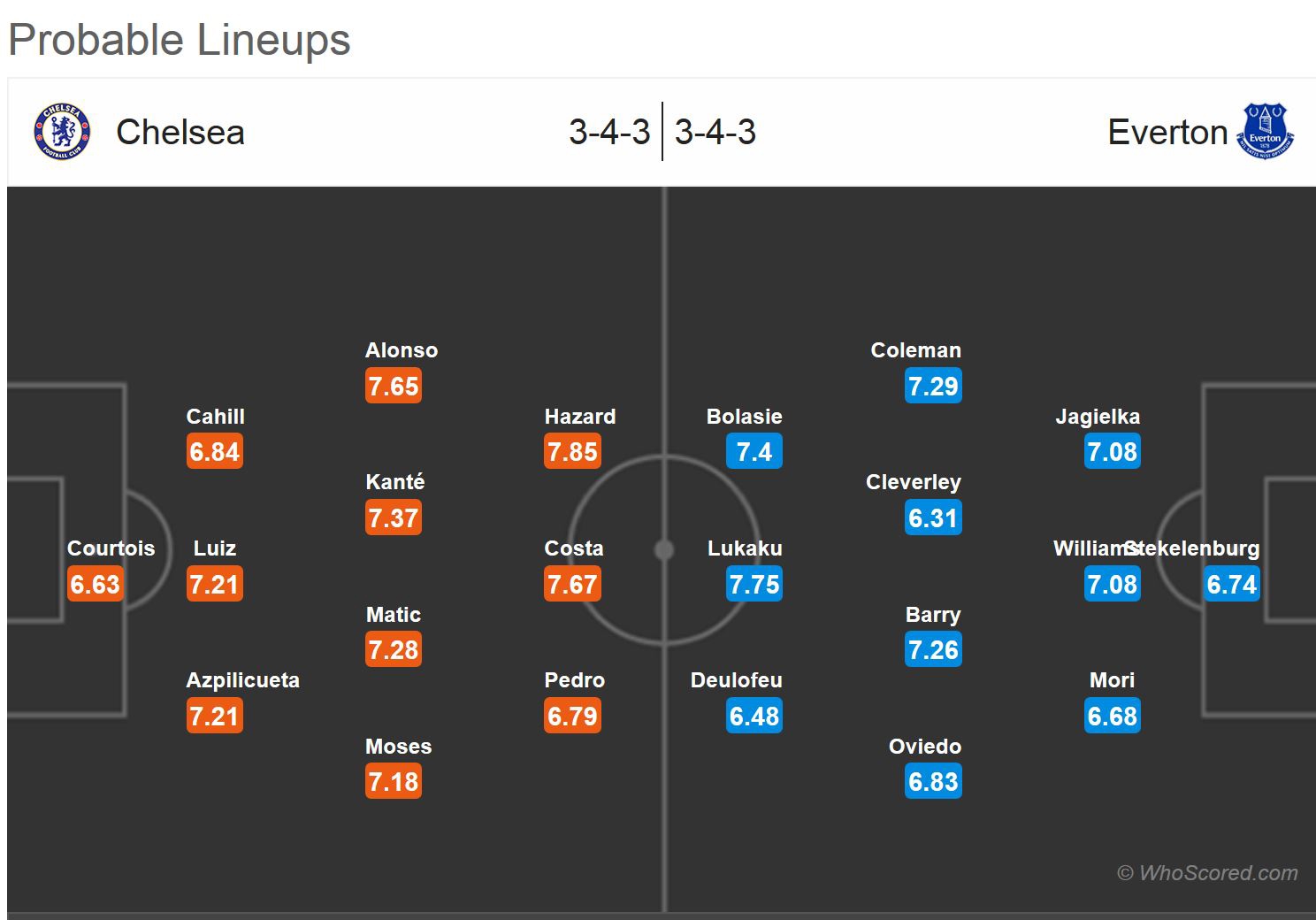
Task: Click Moses' 7.18 rating badge
Action: click(394, 782)
